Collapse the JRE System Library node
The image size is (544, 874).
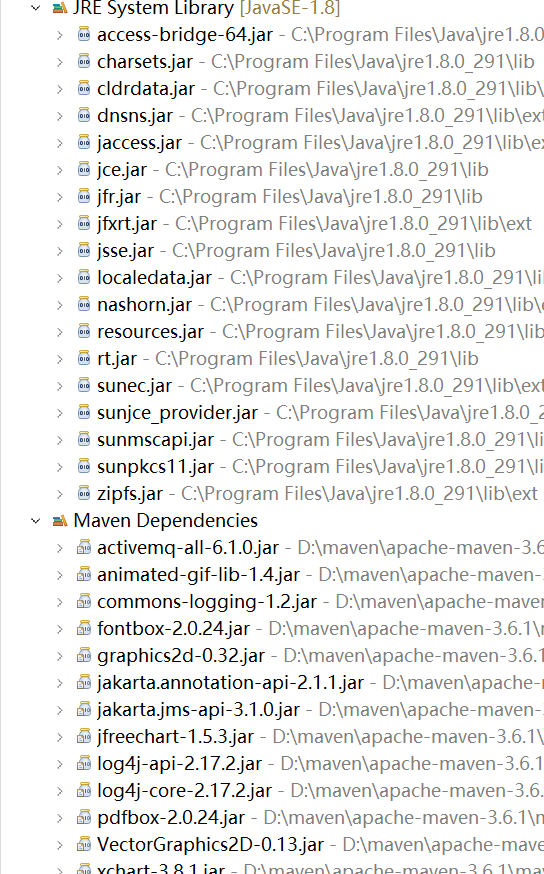(x=36, y=8)
